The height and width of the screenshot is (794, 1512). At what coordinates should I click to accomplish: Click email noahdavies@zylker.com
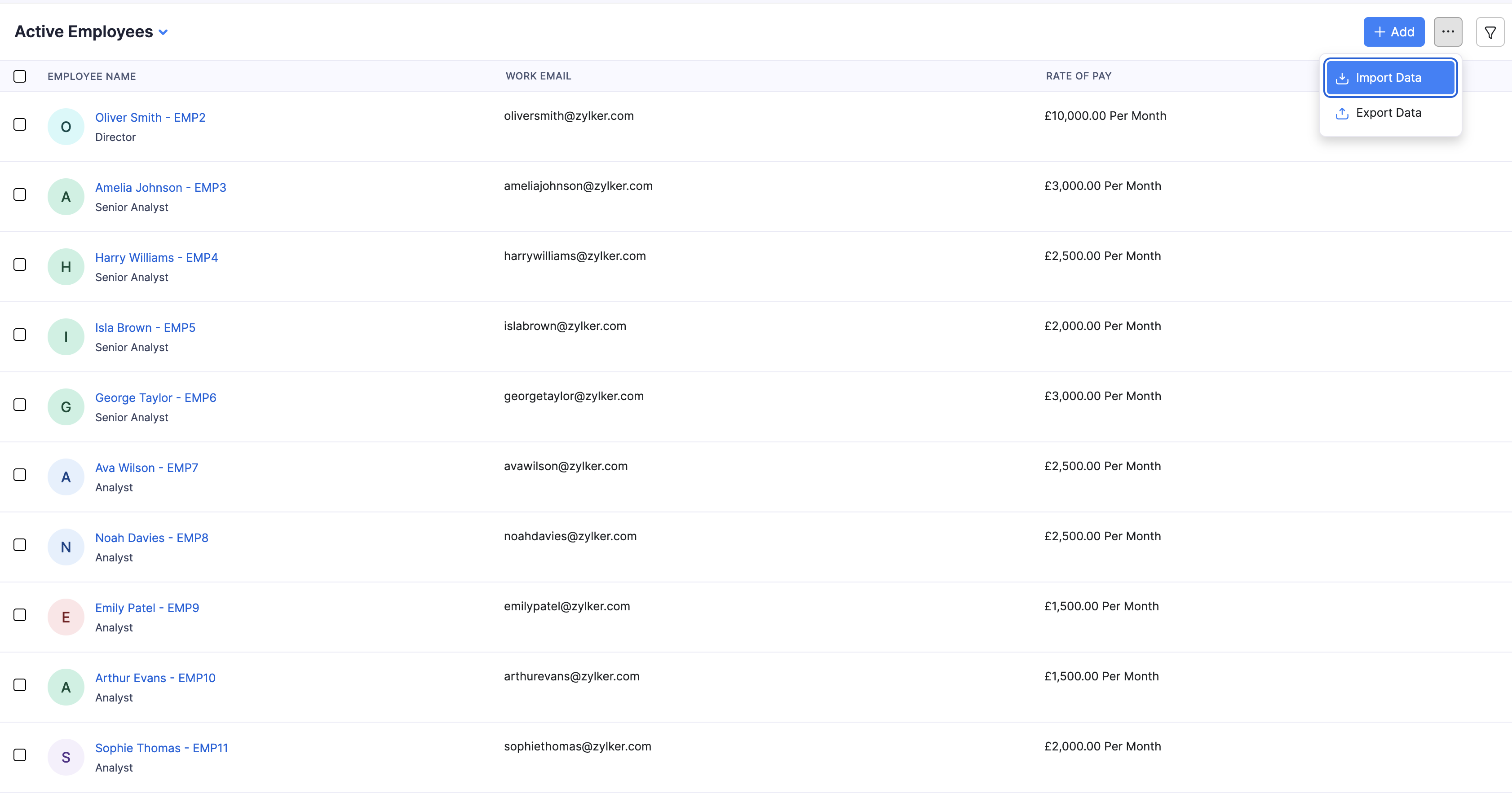pos(570,536)
